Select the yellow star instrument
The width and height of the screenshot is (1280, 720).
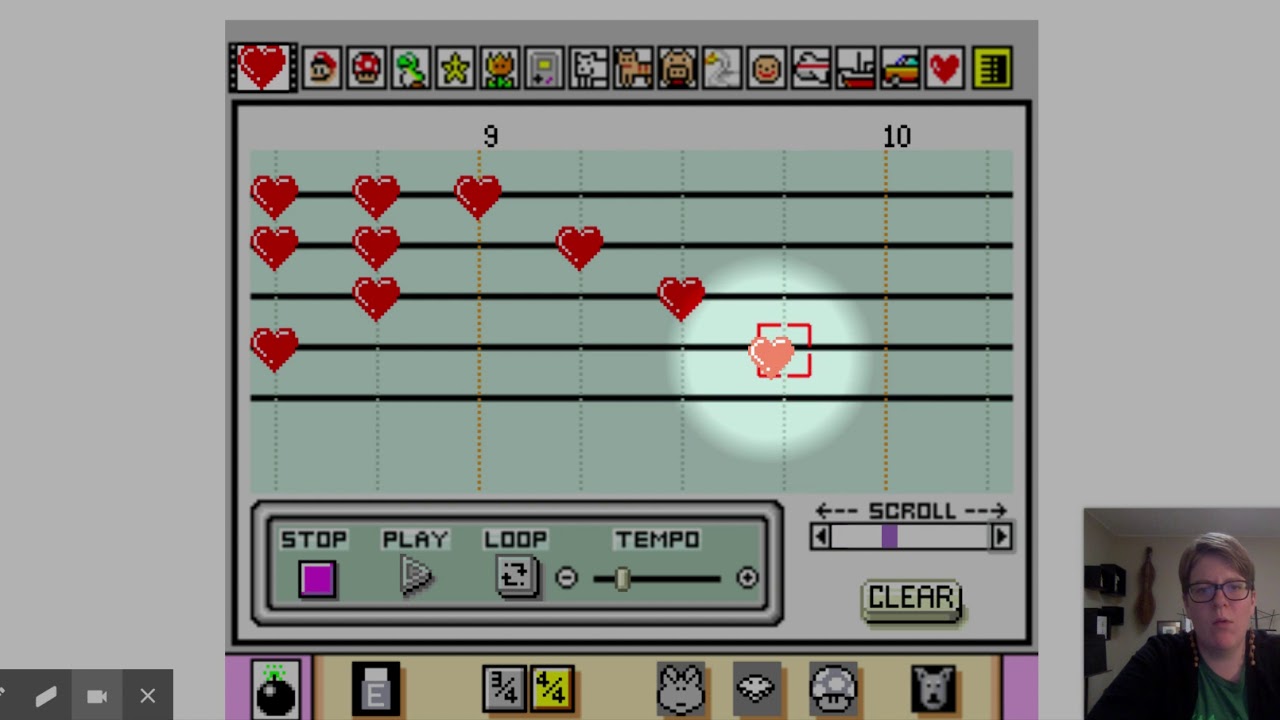click(455, 69)
